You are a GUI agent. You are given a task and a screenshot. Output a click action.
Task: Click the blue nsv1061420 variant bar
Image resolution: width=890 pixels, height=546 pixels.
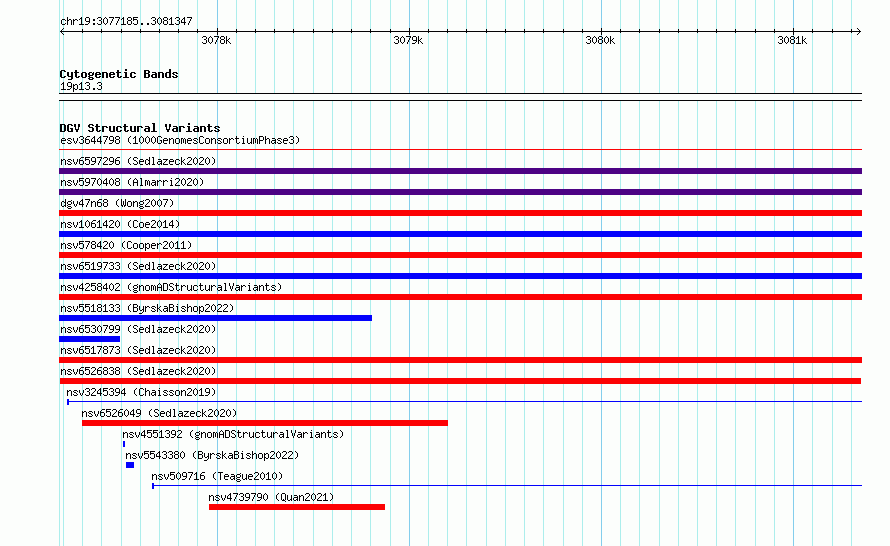coord(460,234)
